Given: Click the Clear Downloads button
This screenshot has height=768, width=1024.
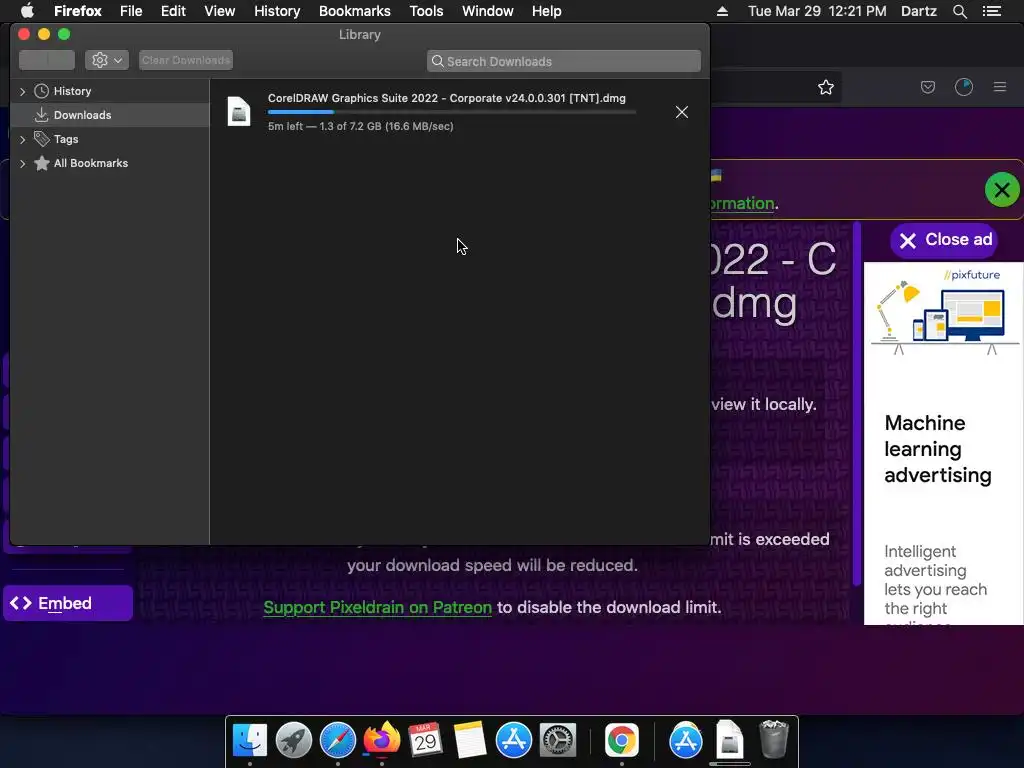Looking at the screenshot, I should 186,60.
